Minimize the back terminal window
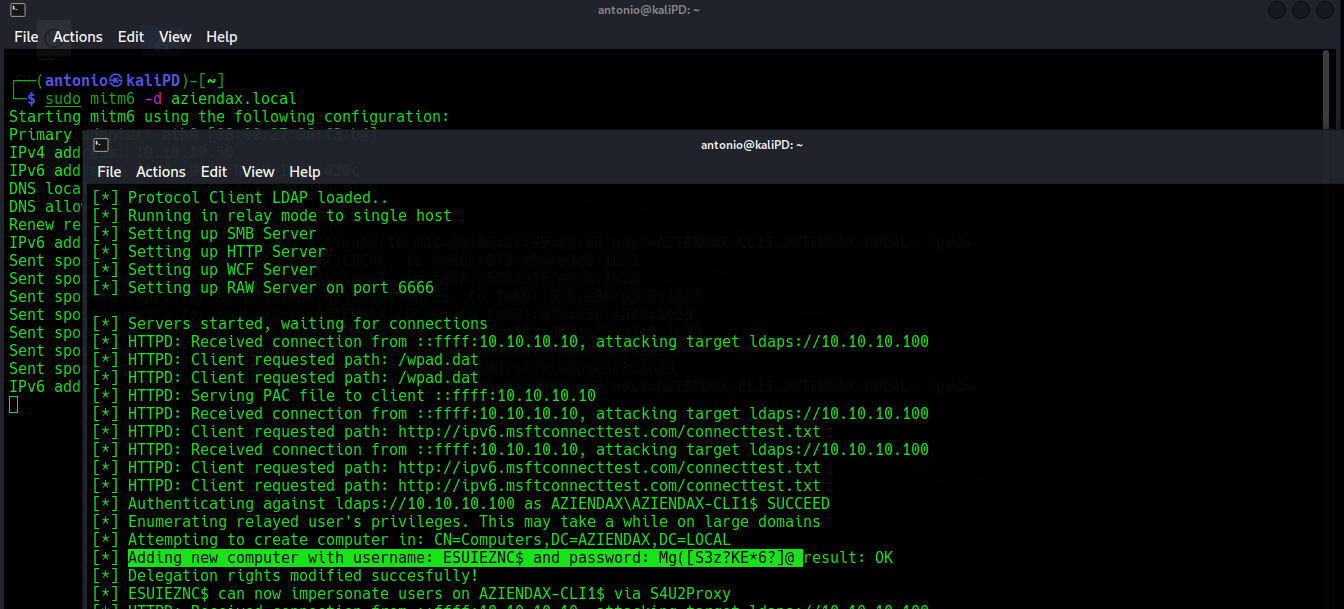This screenshot has width=1344, height=609. 1278,11
